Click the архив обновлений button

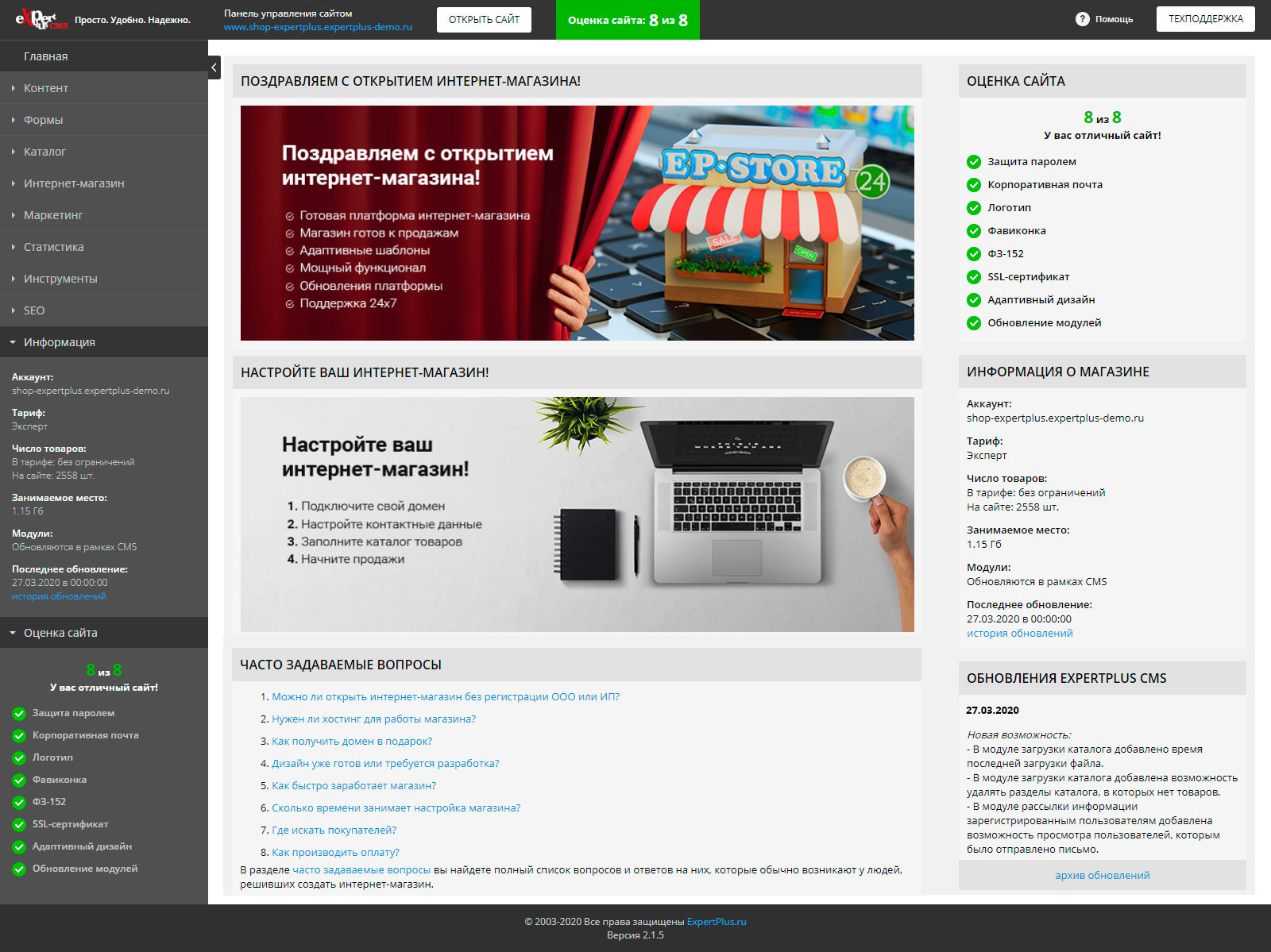pyautogui.click(x=1103, y=875)
